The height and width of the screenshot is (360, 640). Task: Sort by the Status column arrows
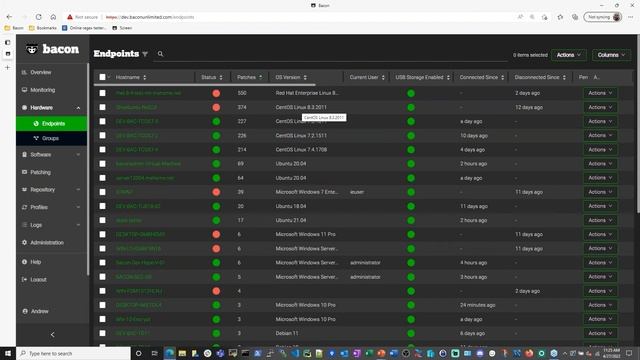pyautogui.click(x=221, y=78)
